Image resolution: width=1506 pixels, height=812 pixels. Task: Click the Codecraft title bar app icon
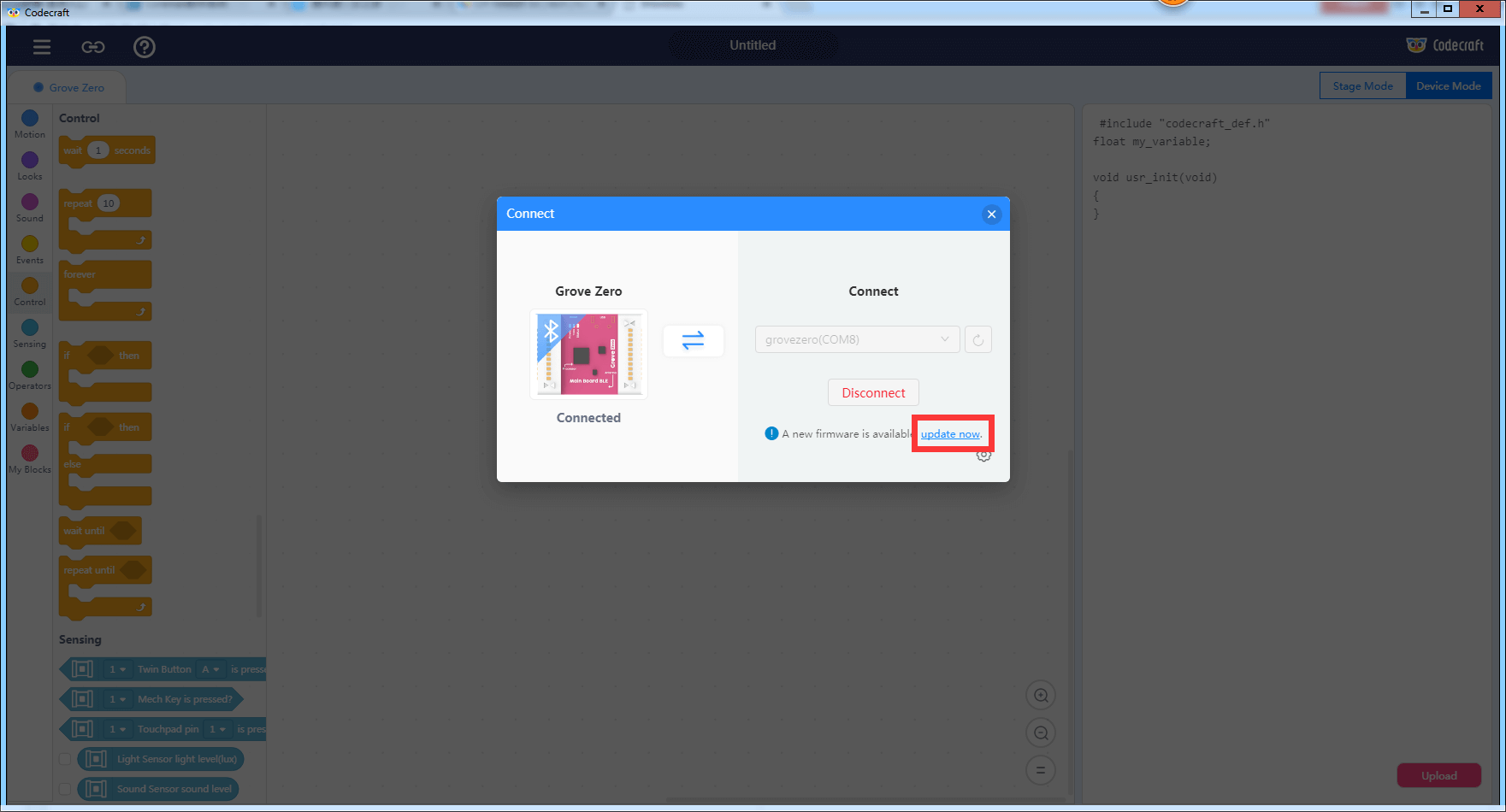coord(13,12)
